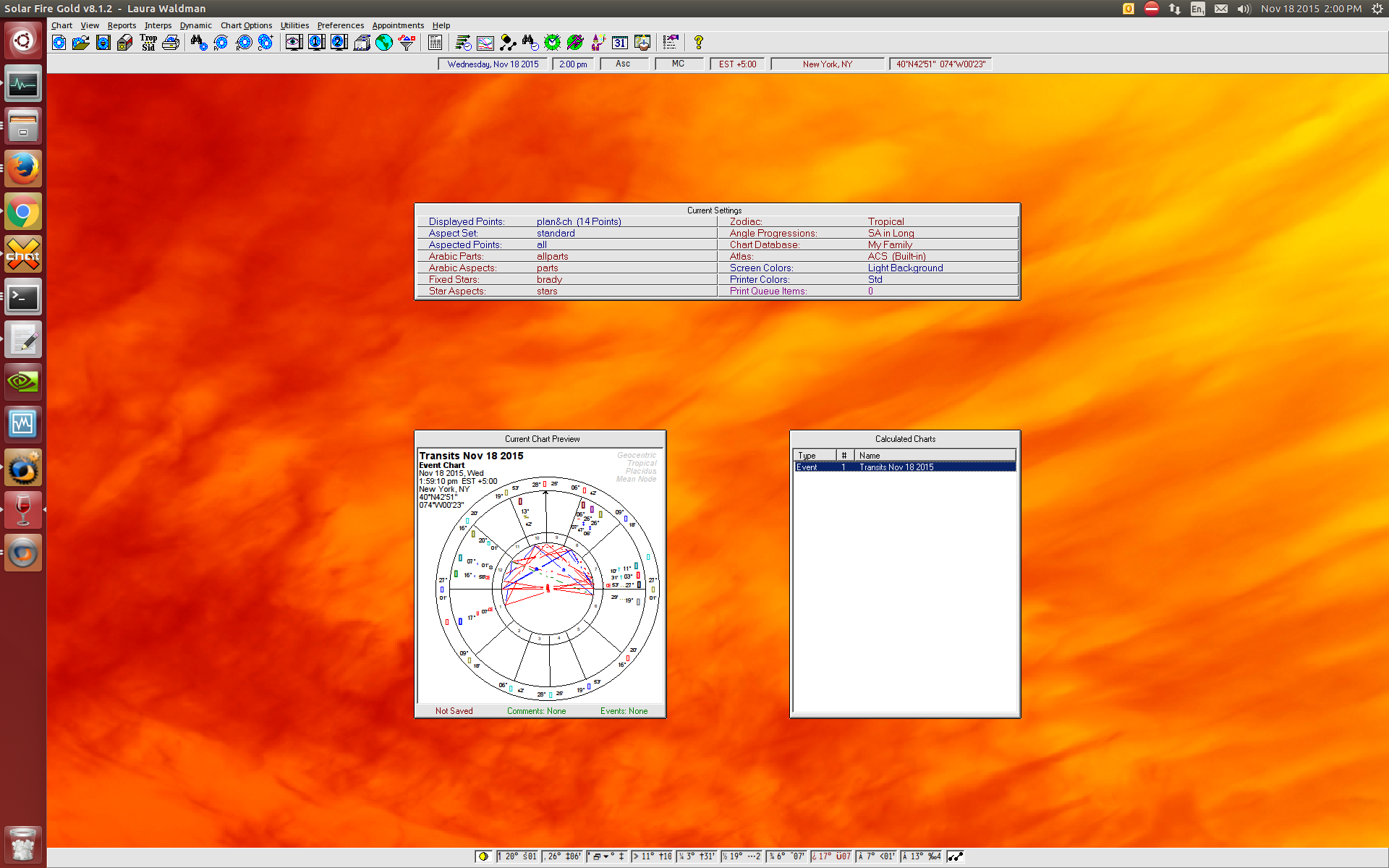Open the reports sheet icon
1389x868 pixels.
click(435, 43)
